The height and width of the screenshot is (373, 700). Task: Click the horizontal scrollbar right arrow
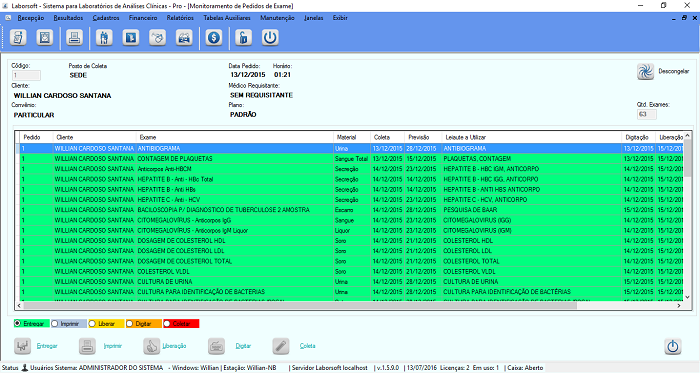(x=679, y=306)
